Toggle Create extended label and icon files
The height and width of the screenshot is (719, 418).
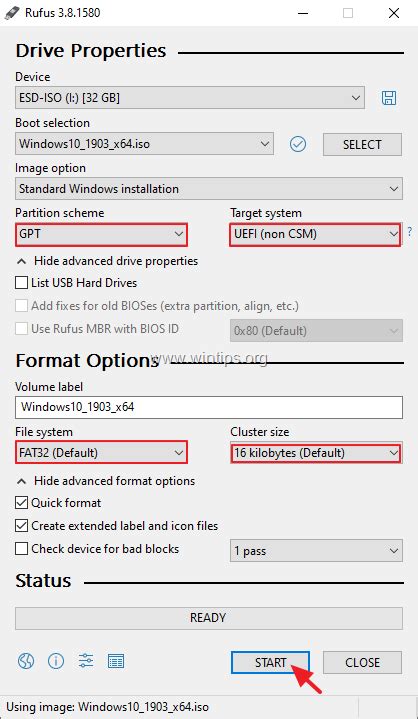21,526
